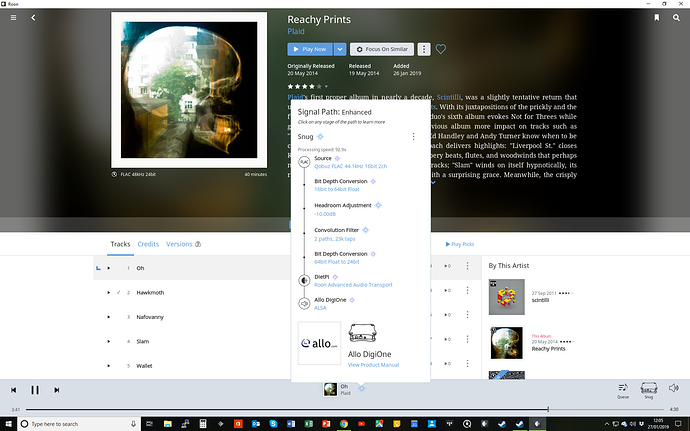Image resolution: width=690 pixels, height=431 pixels.
Task: Open Reachy Prints thumbnail in By This Artist
Action: (x=506, y=343)
